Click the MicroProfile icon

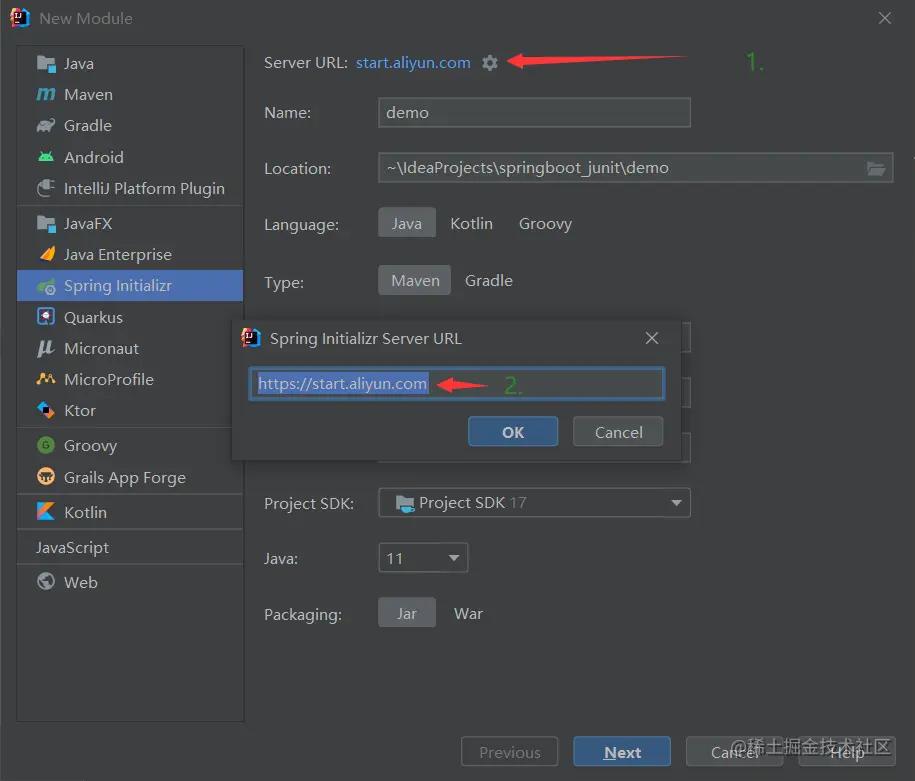tap(46, 379)
